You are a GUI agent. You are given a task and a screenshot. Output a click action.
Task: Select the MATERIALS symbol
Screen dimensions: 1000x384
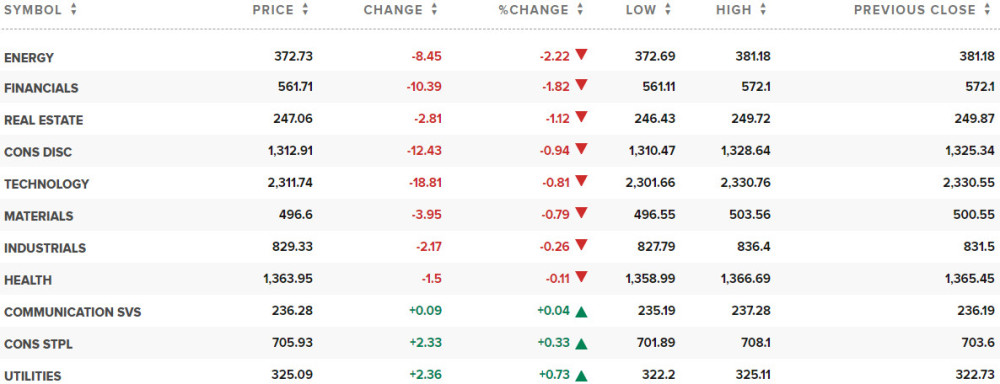point(38,216)
